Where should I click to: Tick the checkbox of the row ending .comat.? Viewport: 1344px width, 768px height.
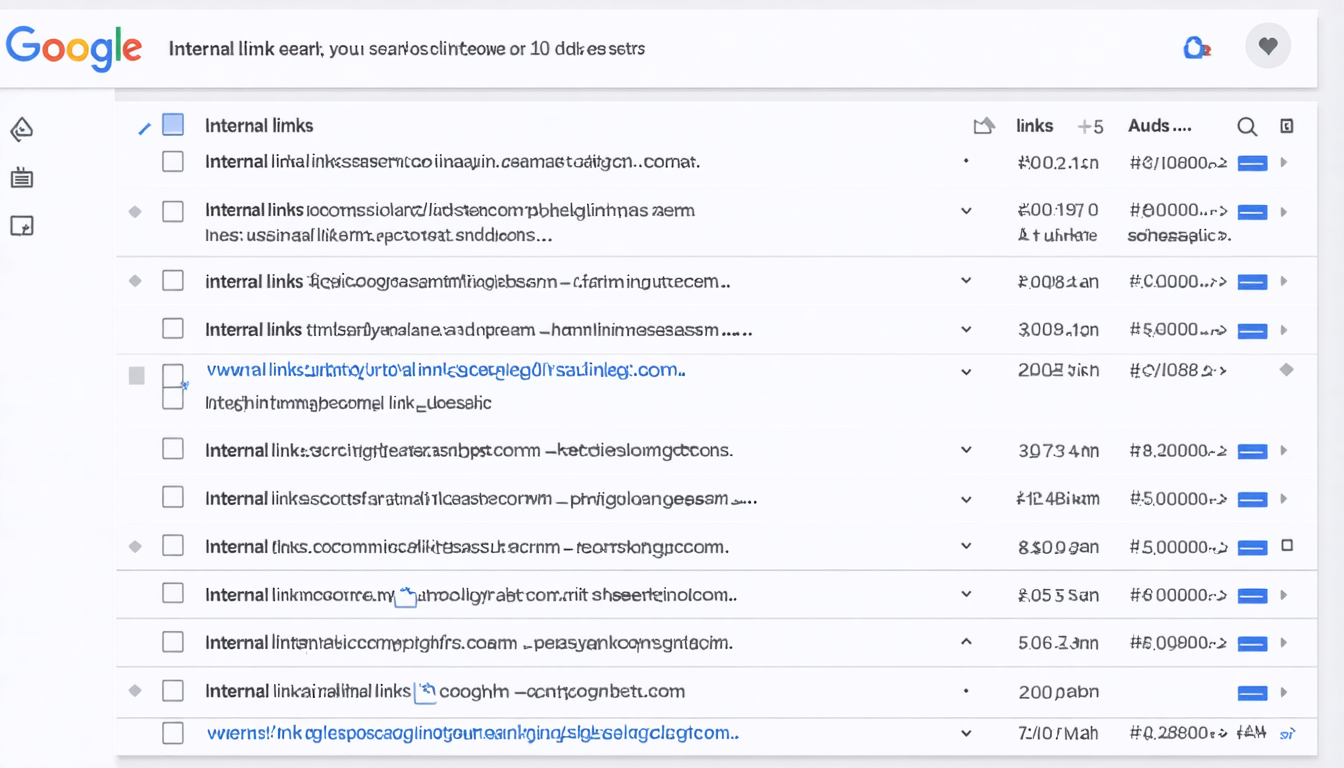pos(173,162)
